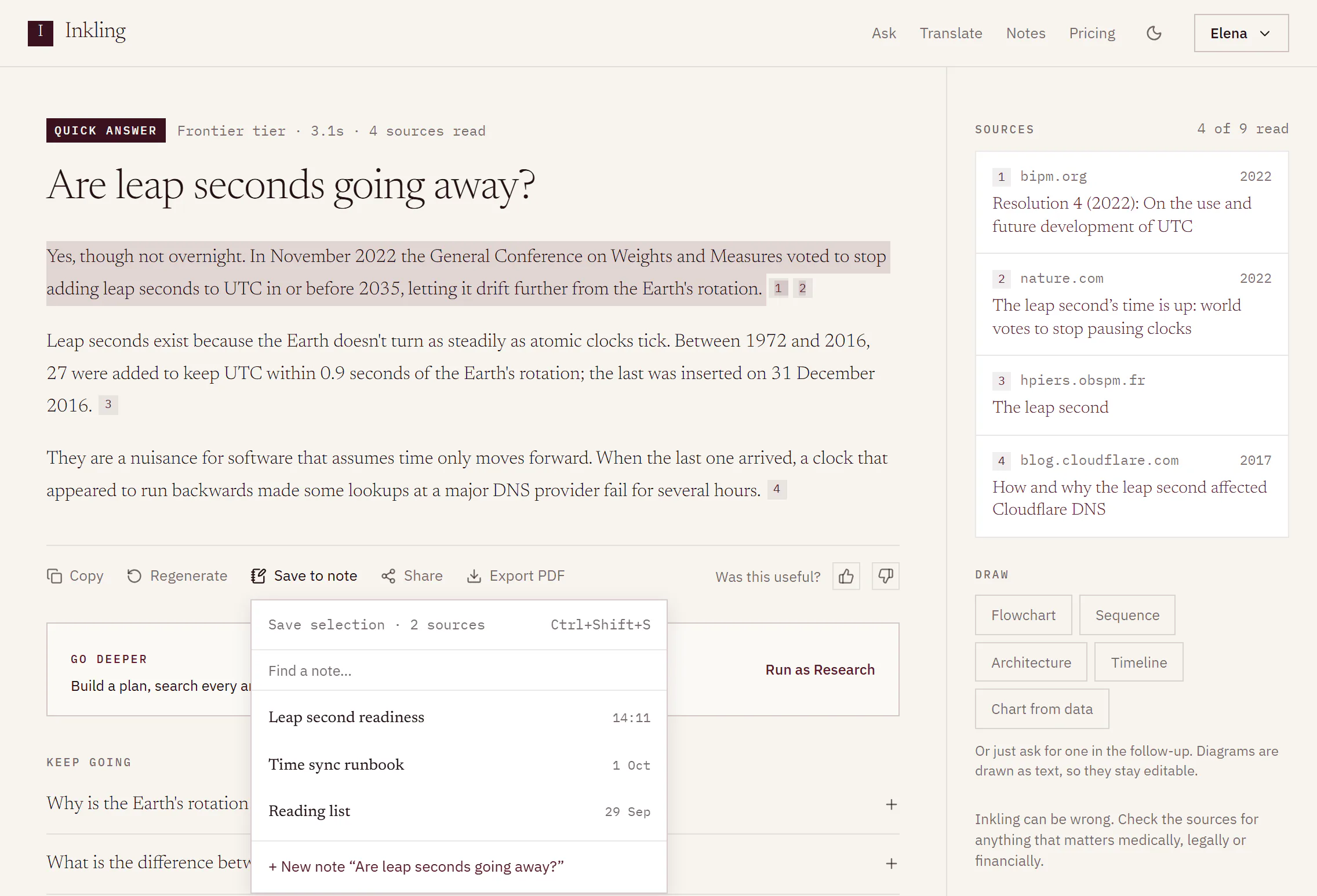Open the bipm.org Resolution 4 source
Viewport: 1317px width, 896px height.
pyautogui.click(x=1132, y=202)
